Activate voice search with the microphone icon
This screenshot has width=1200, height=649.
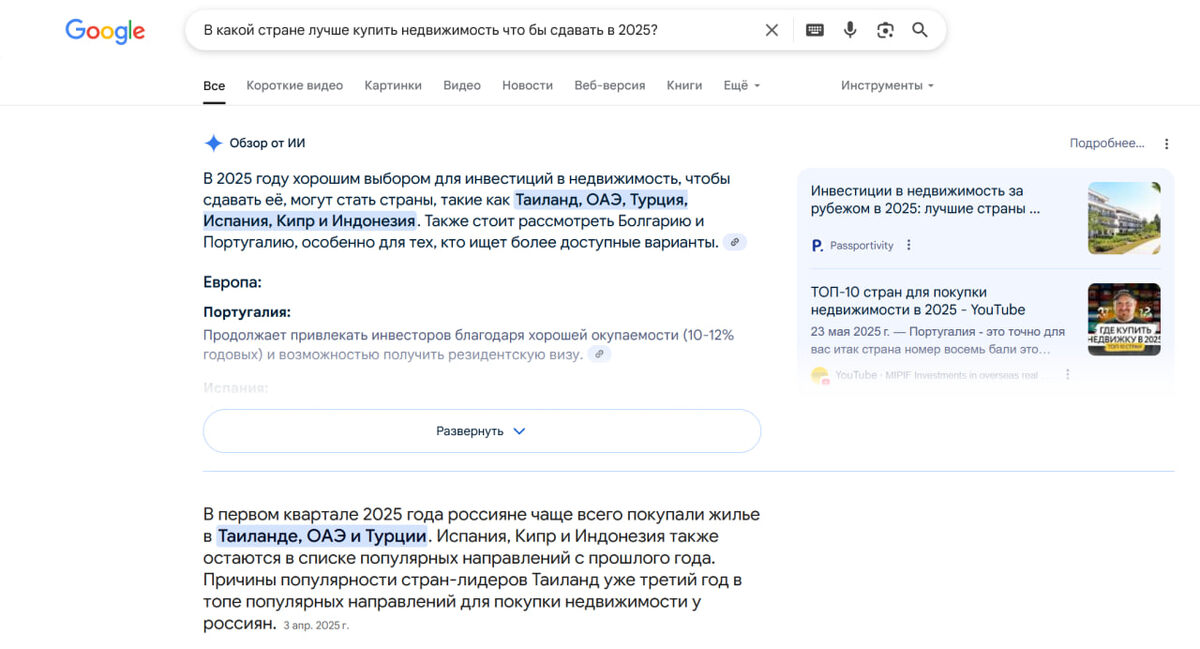[x=850, y=30]
